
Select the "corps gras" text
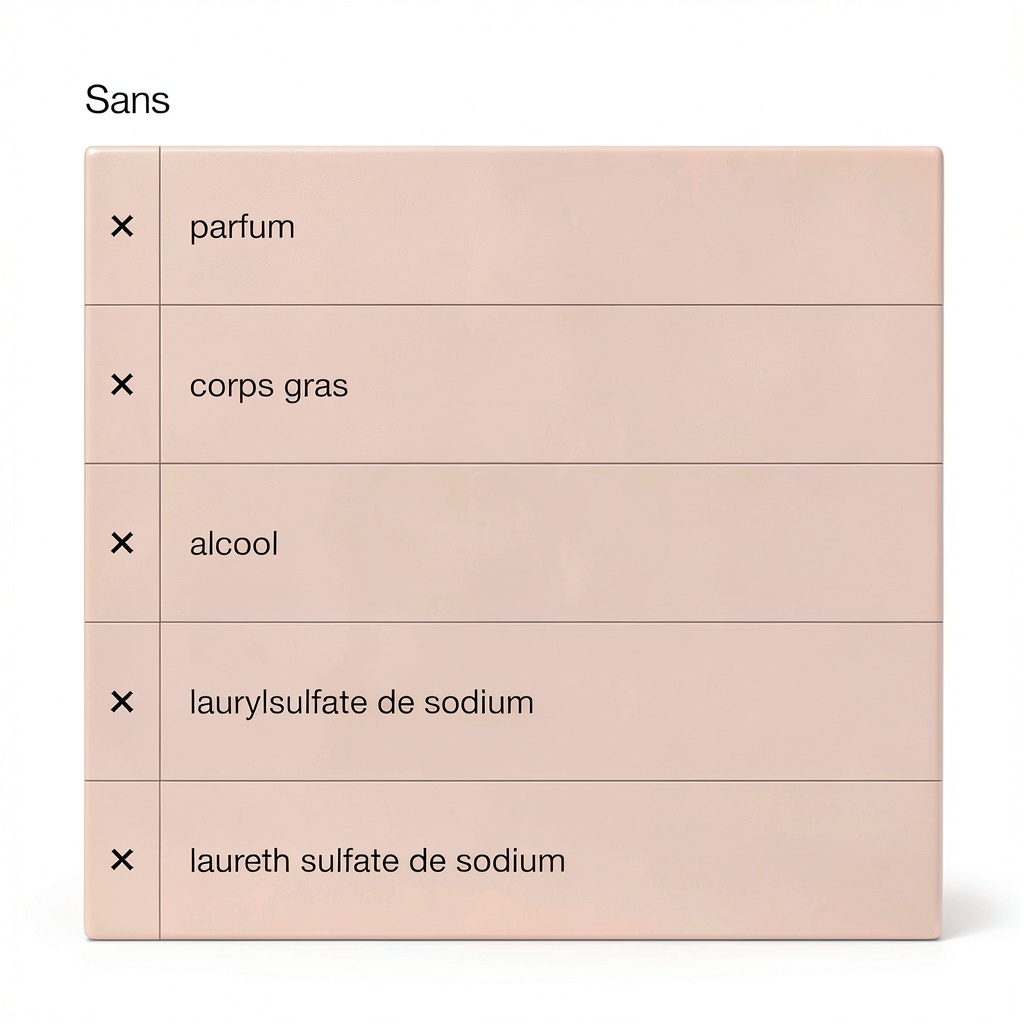tap(269, 387)
